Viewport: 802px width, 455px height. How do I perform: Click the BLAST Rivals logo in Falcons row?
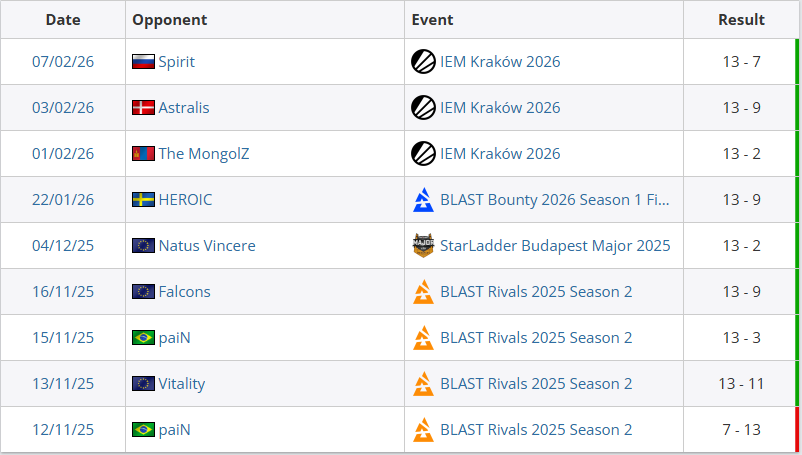click(423, 292)
